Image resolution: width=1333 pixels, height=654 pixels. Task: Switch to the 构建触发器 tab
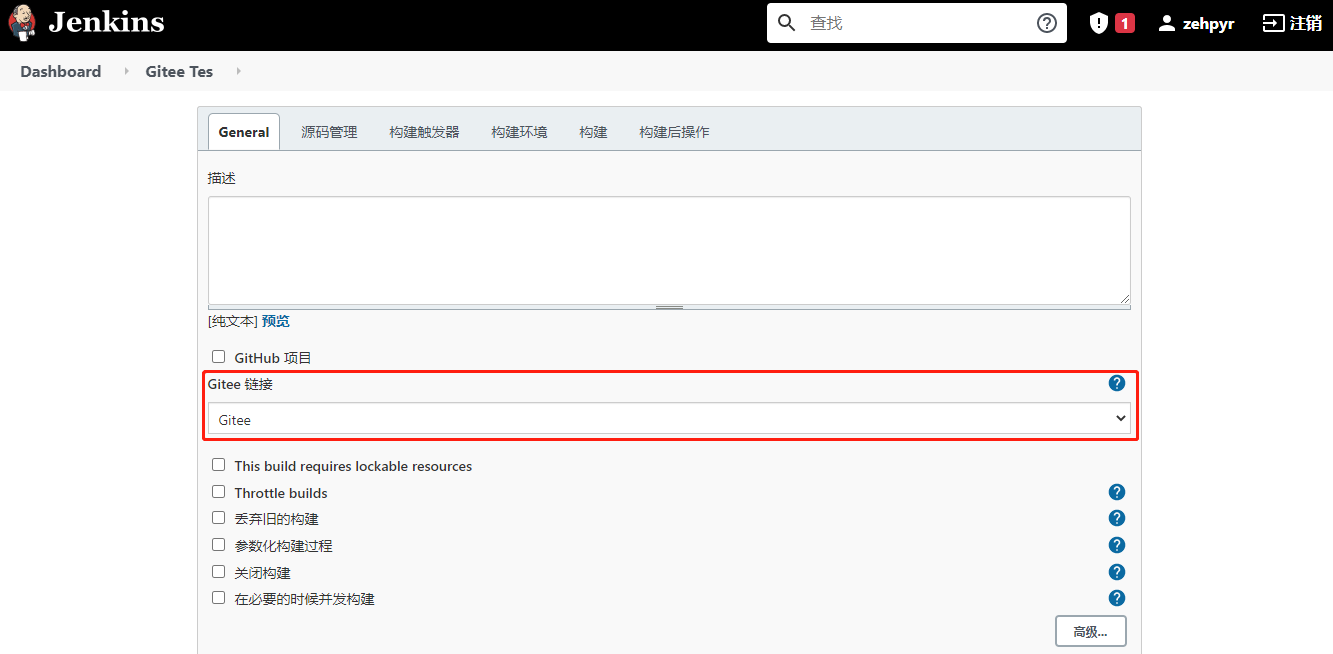[x=424, y=131]
